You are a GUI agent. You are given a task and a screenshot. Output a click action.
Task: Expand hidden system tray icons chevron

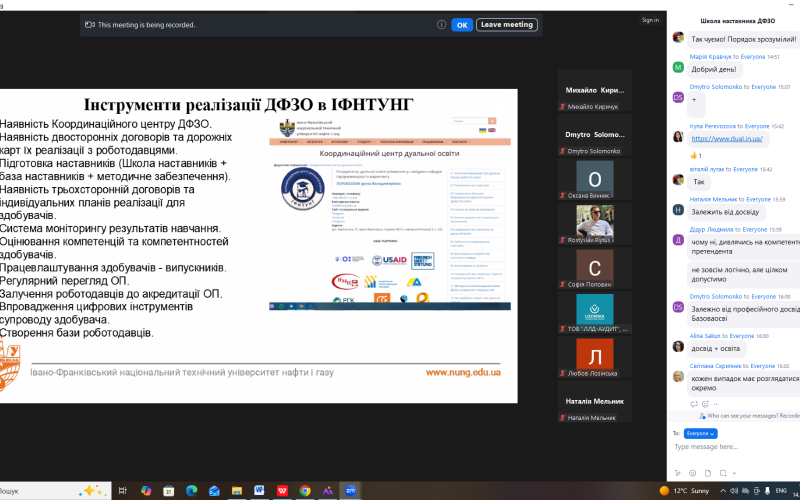pyautogui.click(x=723, y=491)
